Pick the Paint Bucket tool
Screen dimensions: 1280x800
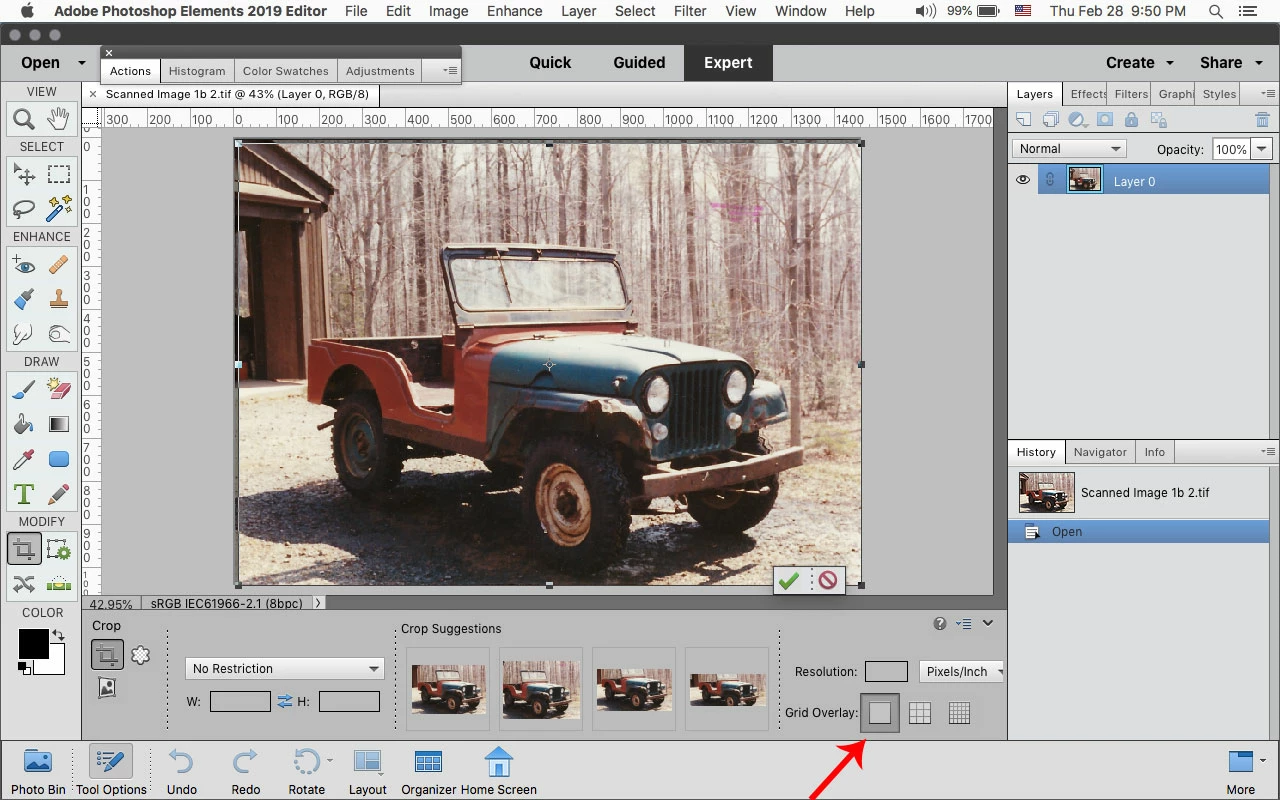pos(24,424)
